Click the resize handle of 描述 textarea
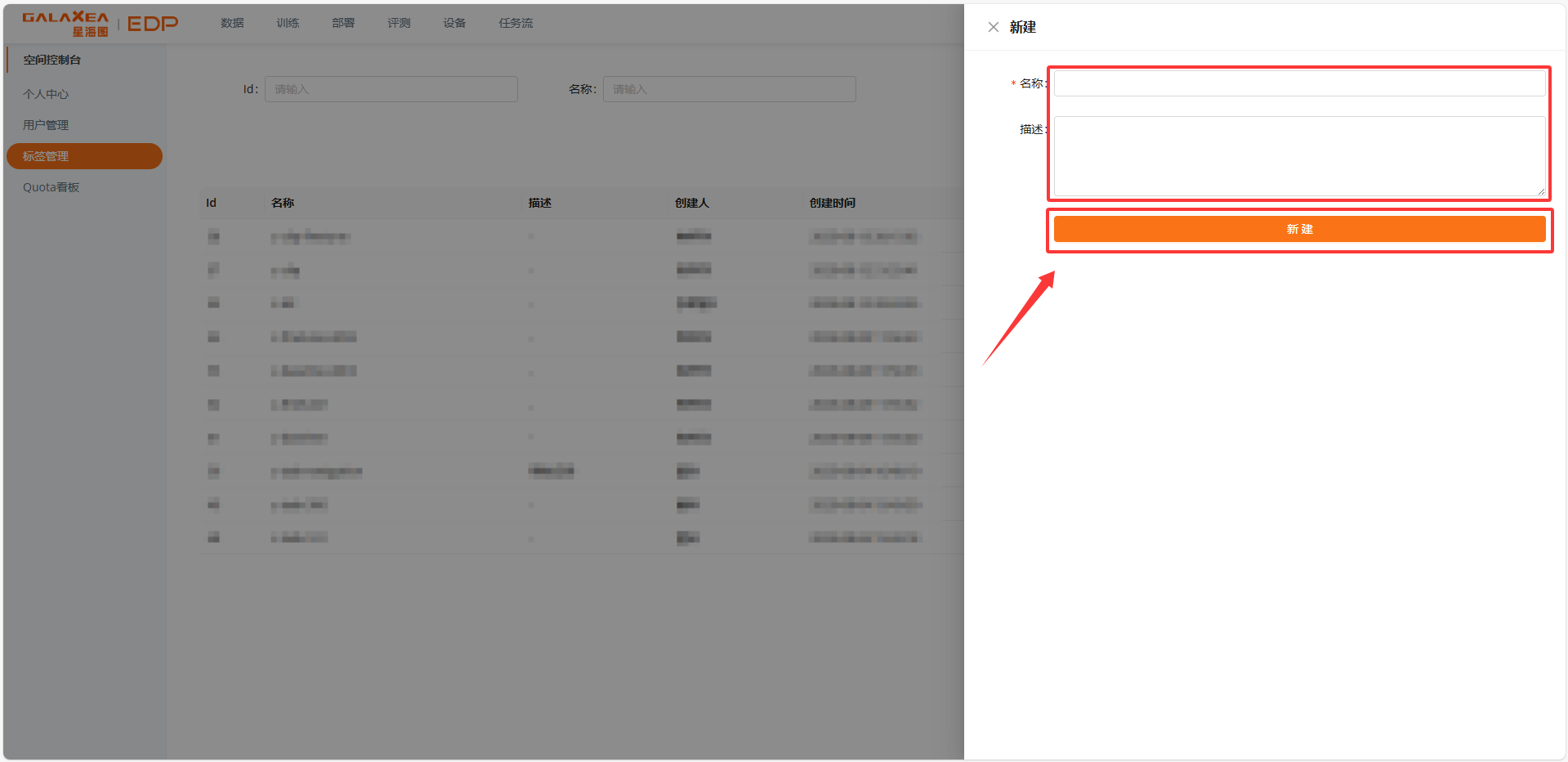This screenshot has height=762, width=1568. (x=1541, y=192)
